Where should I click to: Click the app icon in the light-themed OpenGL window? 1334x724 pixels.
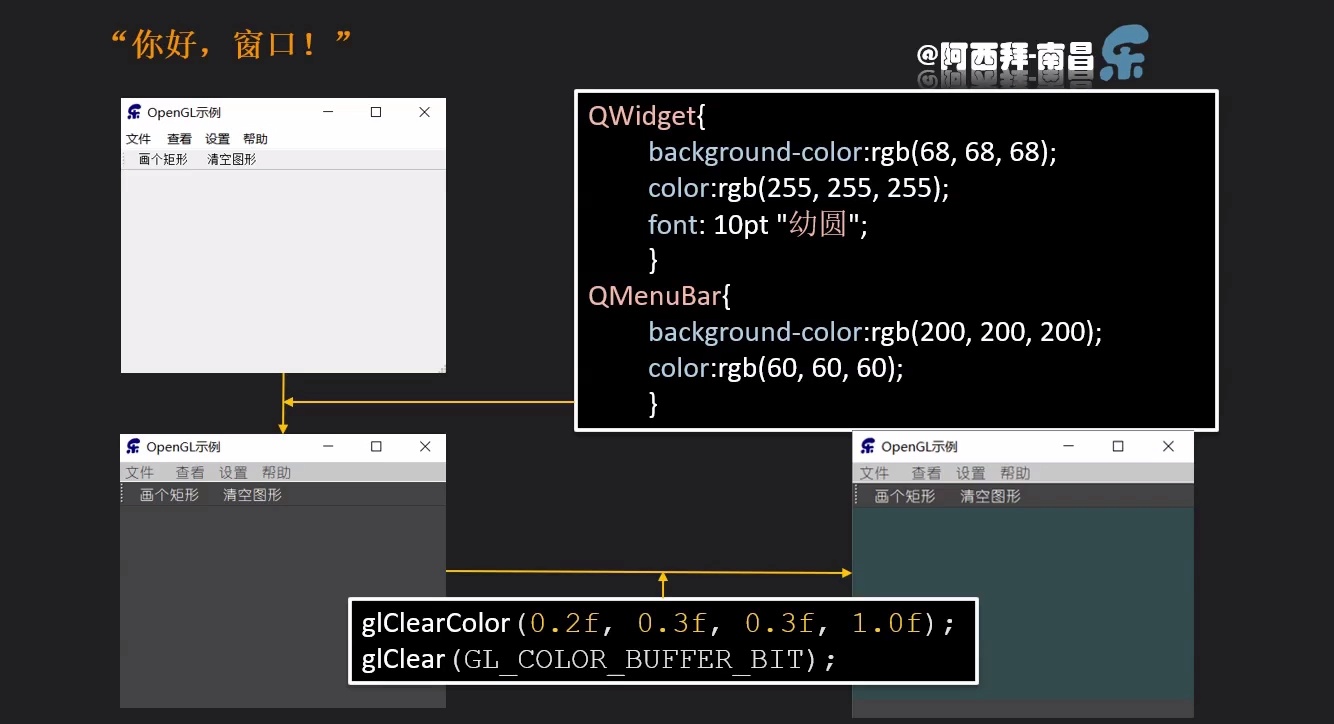[134, 112]
